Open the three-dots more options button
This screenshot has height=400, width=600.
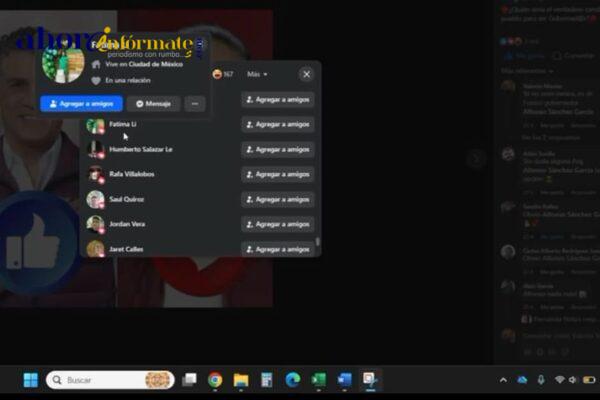click(195, 103)
